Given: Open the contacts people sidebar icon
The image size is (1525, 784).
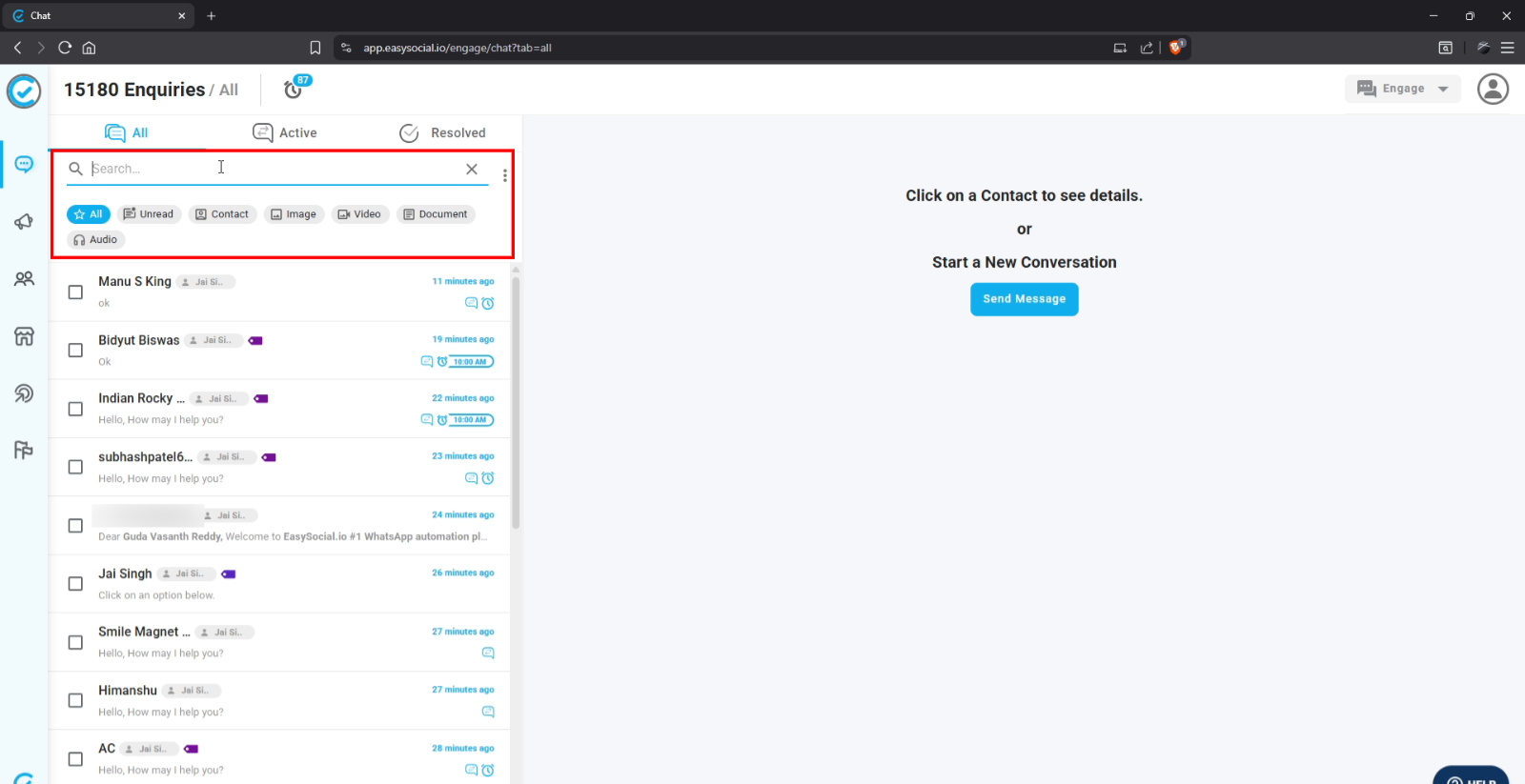Looking at the screenshot, I should (x=24, y=279).
